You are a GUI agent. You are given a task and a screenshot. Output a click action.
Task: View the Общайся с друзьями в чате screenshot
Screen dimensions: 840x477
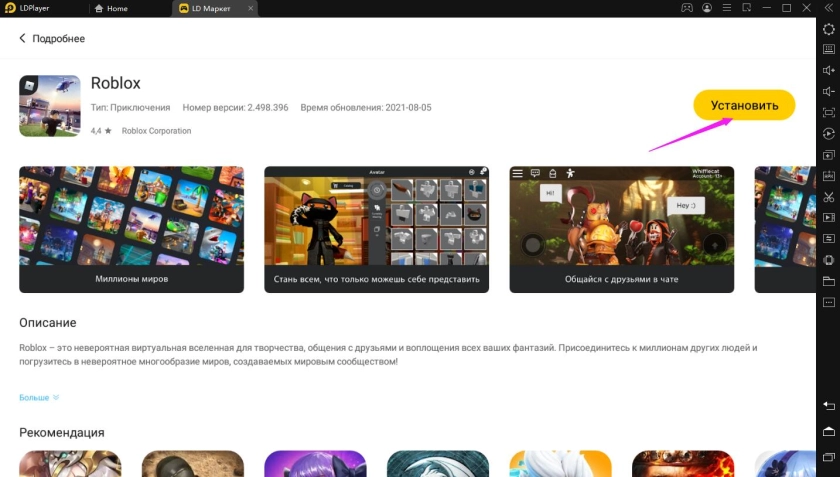pos(621,229)
